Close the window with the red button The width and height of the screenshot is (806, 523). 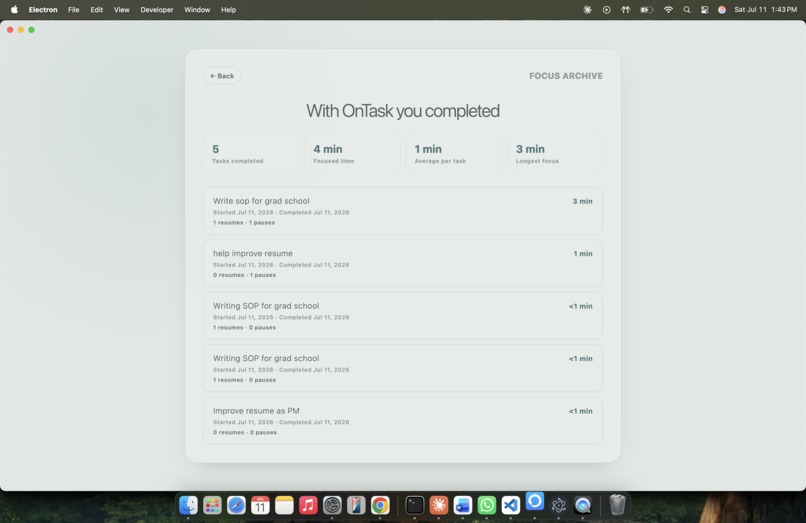point(10,30)
